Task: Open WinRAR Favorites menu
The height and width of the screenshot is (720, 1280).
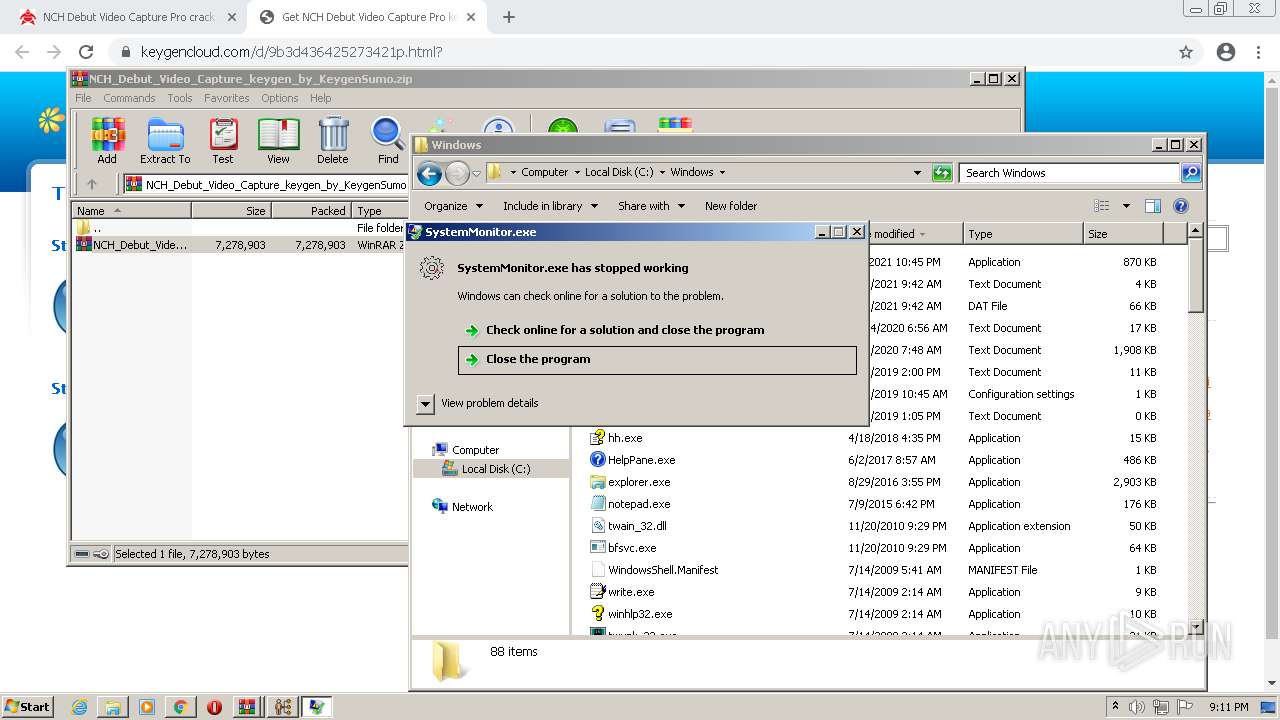Action: tap(227, 98)
